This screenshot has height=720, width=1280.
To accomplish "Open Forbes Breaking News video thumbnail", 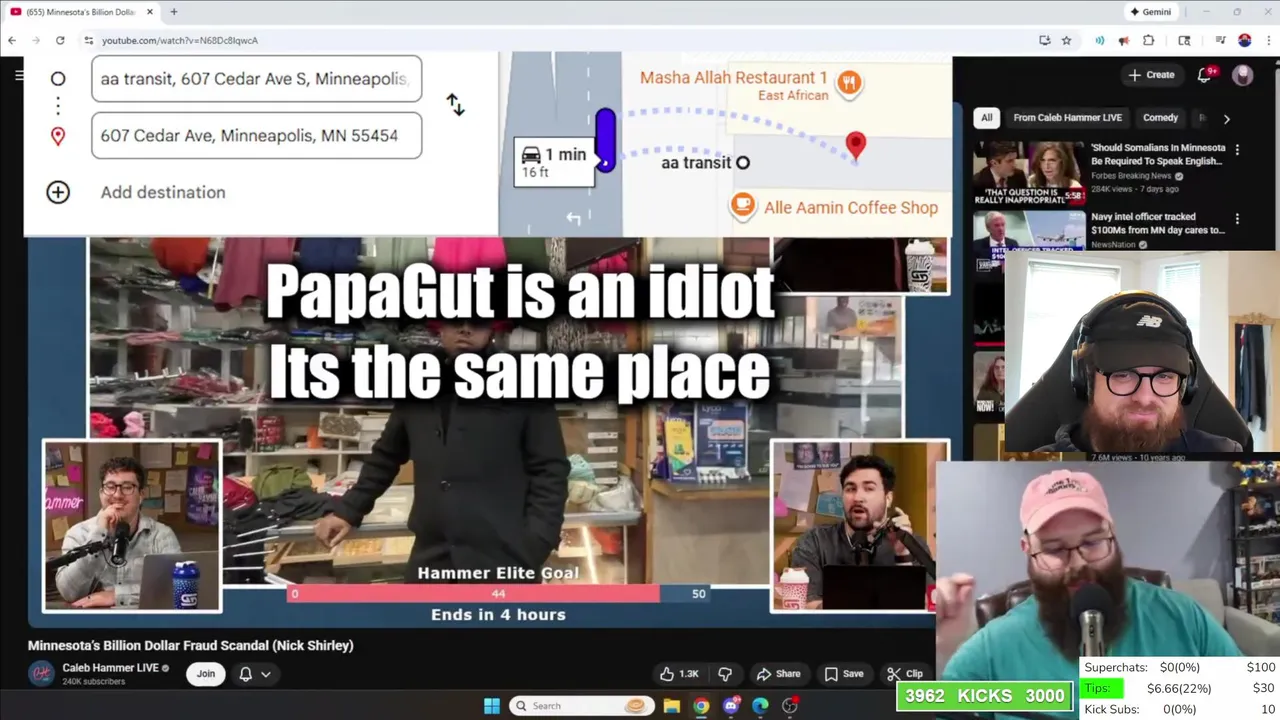I will tap(1029, 172).
